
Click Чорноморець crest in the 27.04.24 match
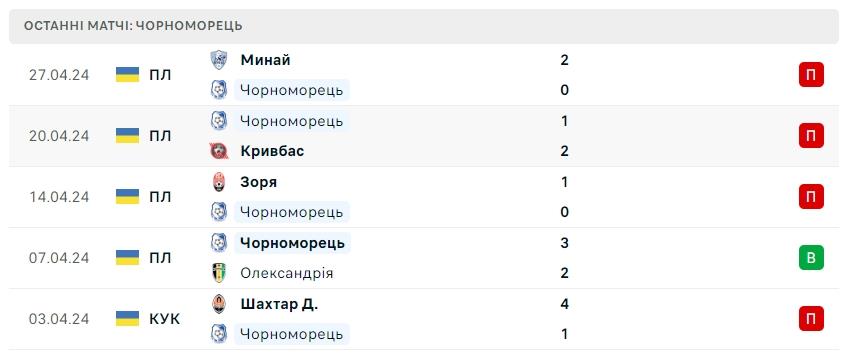(219, 90)
